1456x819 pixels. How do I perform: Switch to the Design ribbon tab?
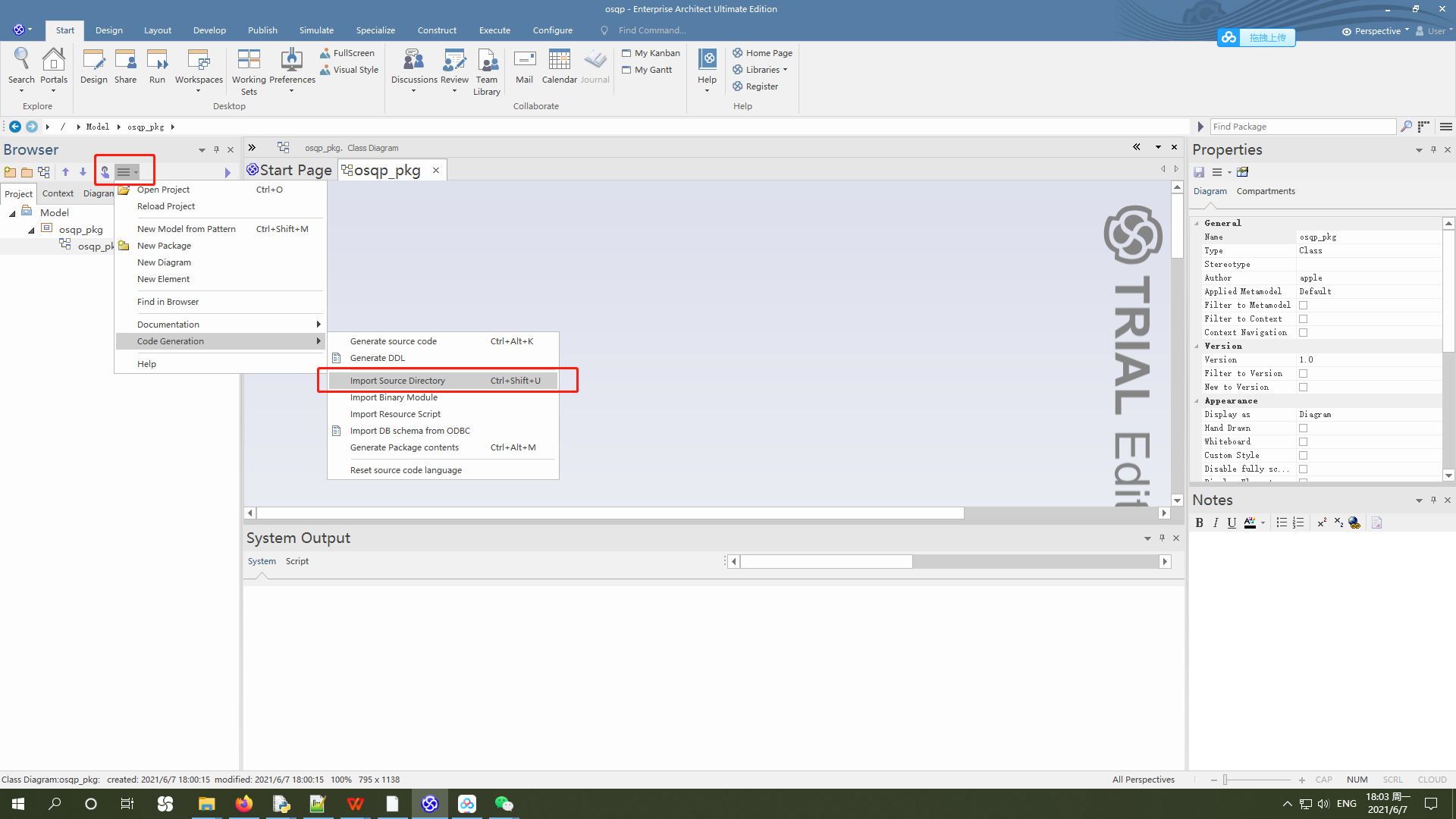click(x=108, y=30)
